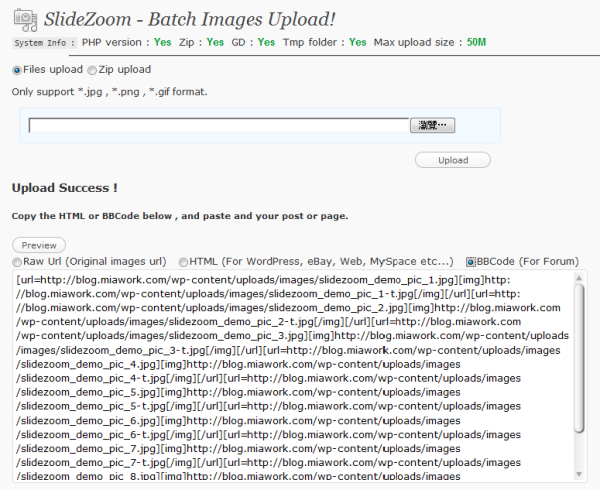
Task: Click the Preview button
Action: 39,245
